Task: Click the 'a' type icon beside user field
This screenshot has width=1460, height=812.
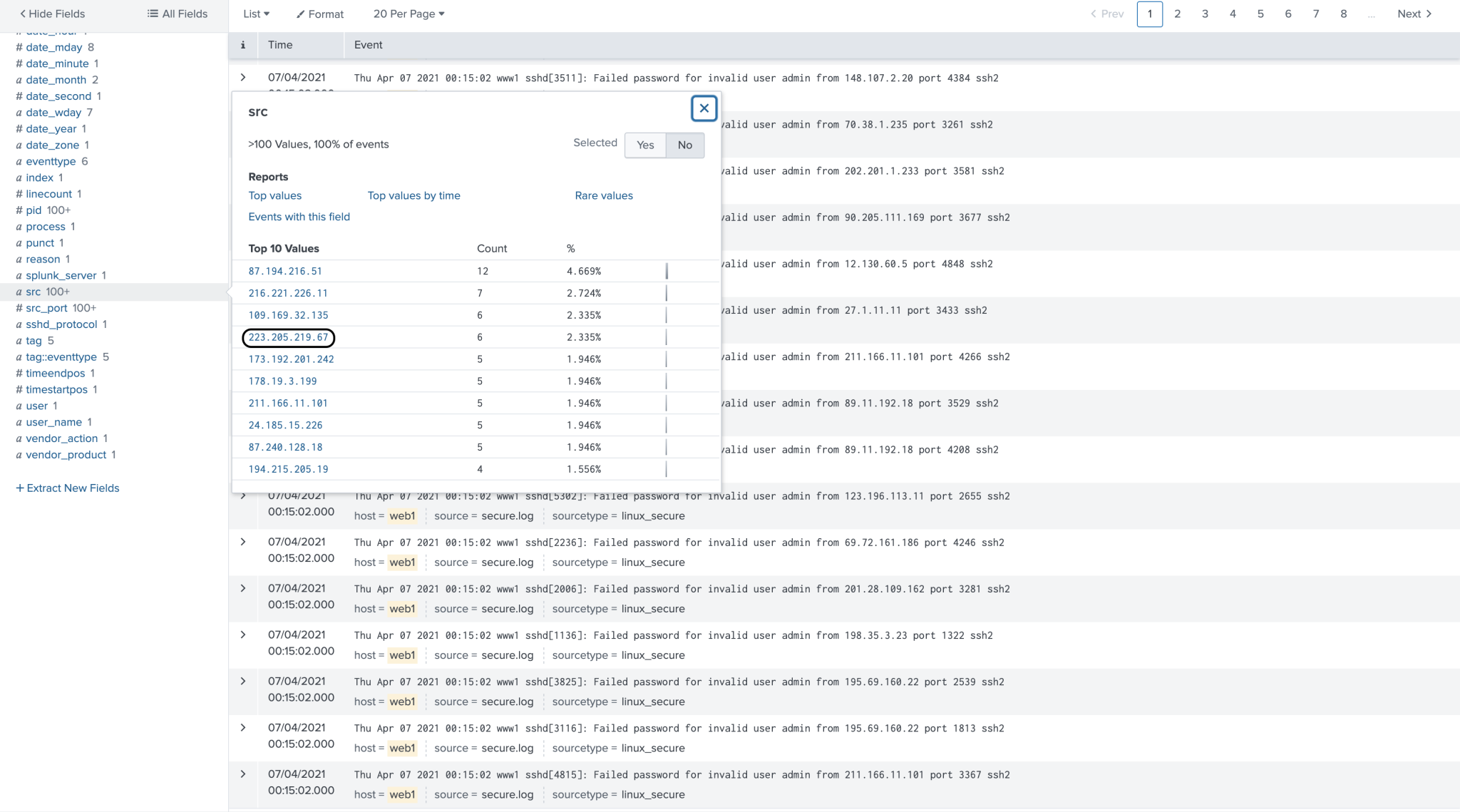Action: click(19, 405)
